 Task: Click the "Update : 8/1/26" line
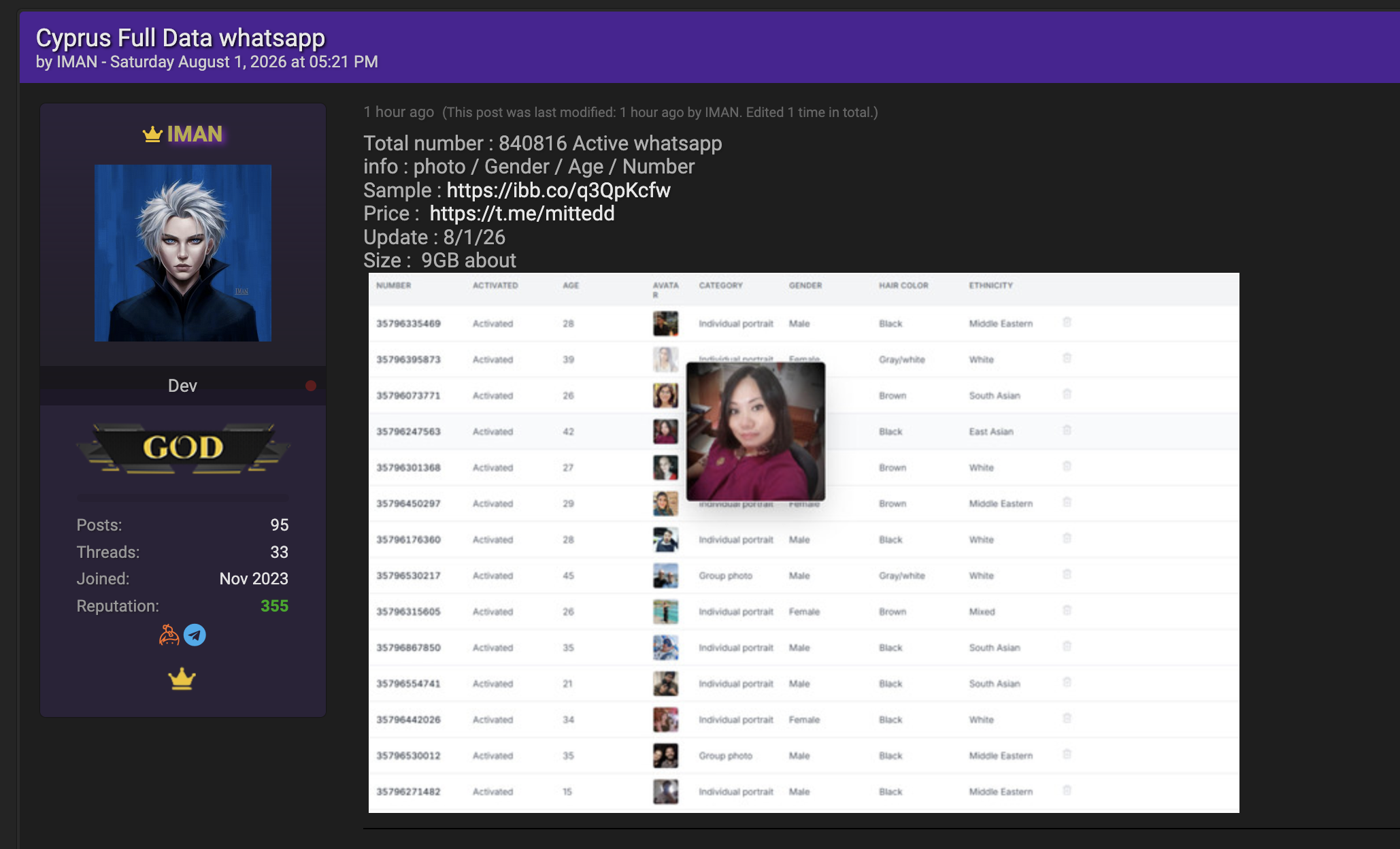tap(435, 237)
